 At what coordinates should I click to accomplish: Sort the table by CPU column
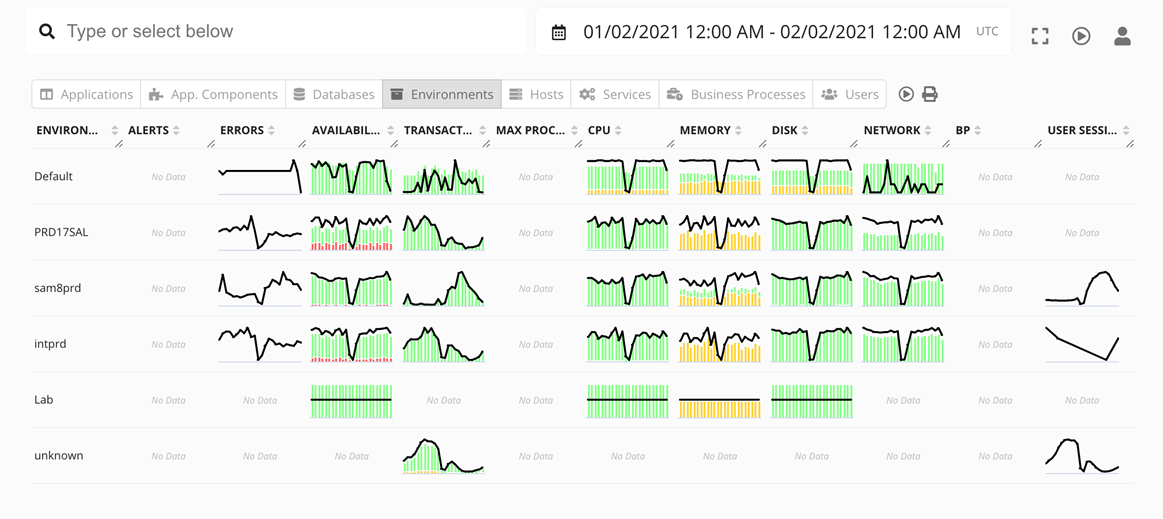618,131
